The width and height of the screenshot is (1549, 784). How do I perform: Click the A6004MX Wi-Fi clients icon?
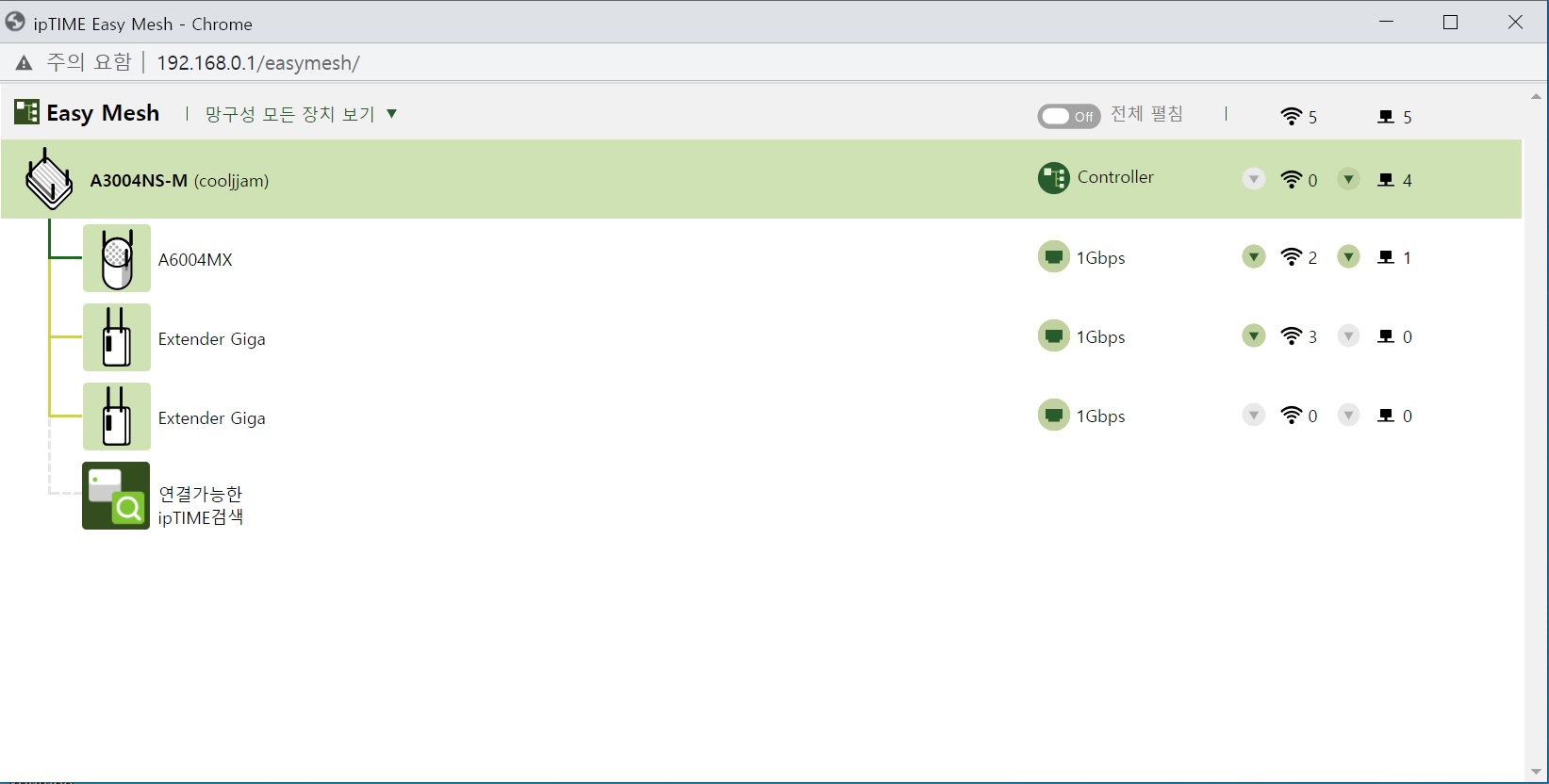(x=1291, y=257)
